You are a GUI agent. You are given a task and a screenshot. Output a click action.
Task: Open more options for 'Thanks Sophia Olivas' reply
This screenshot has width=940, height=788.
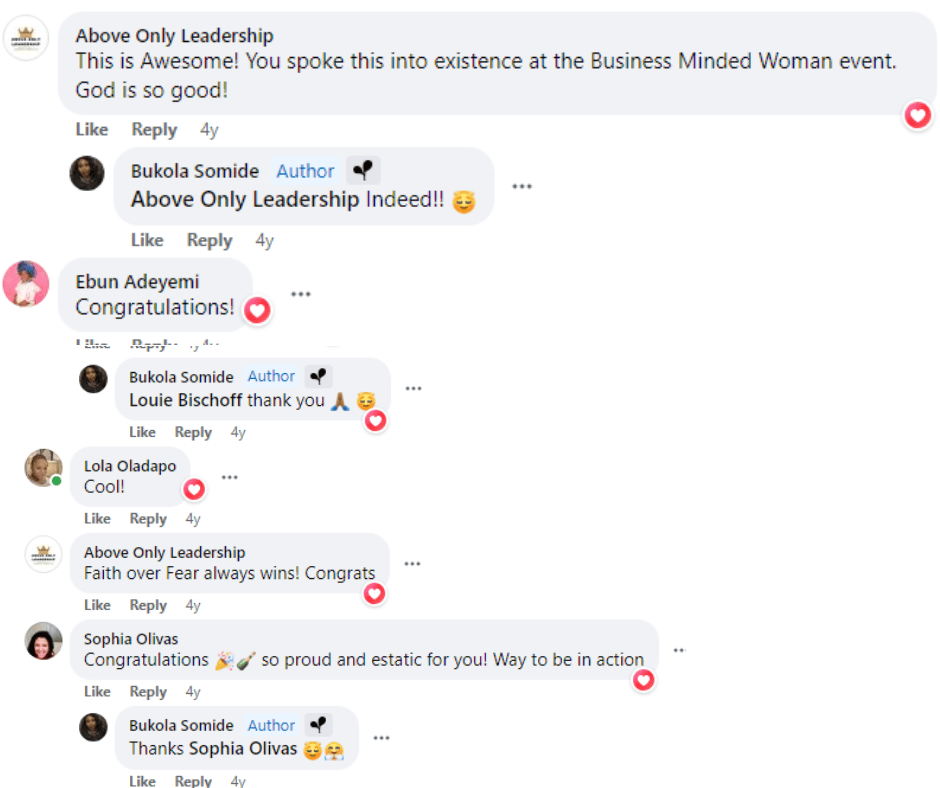coord(381,738)
